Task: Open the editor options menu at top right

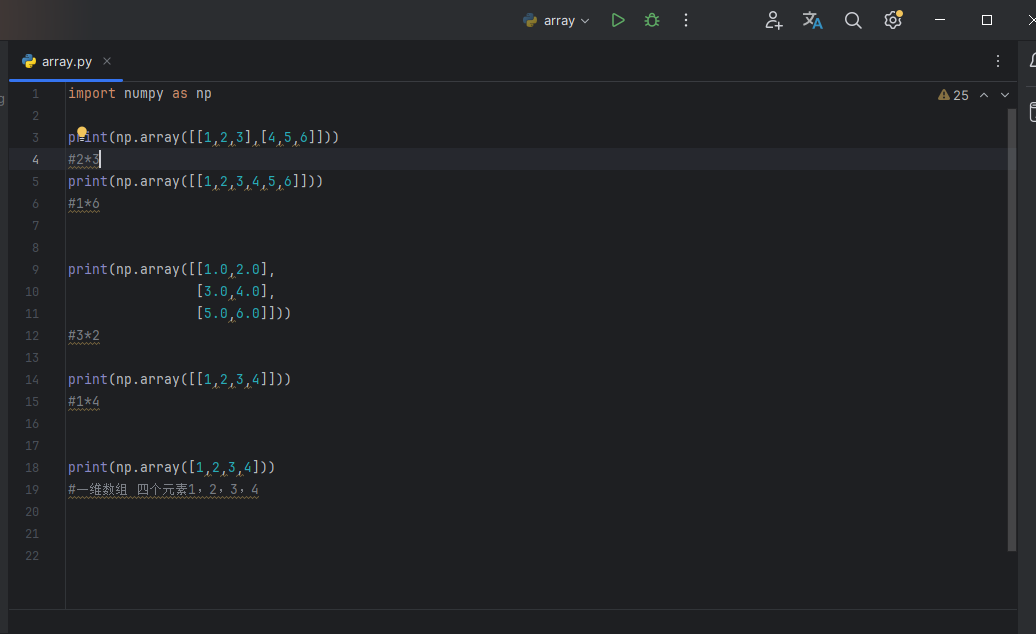Action: 997,61
